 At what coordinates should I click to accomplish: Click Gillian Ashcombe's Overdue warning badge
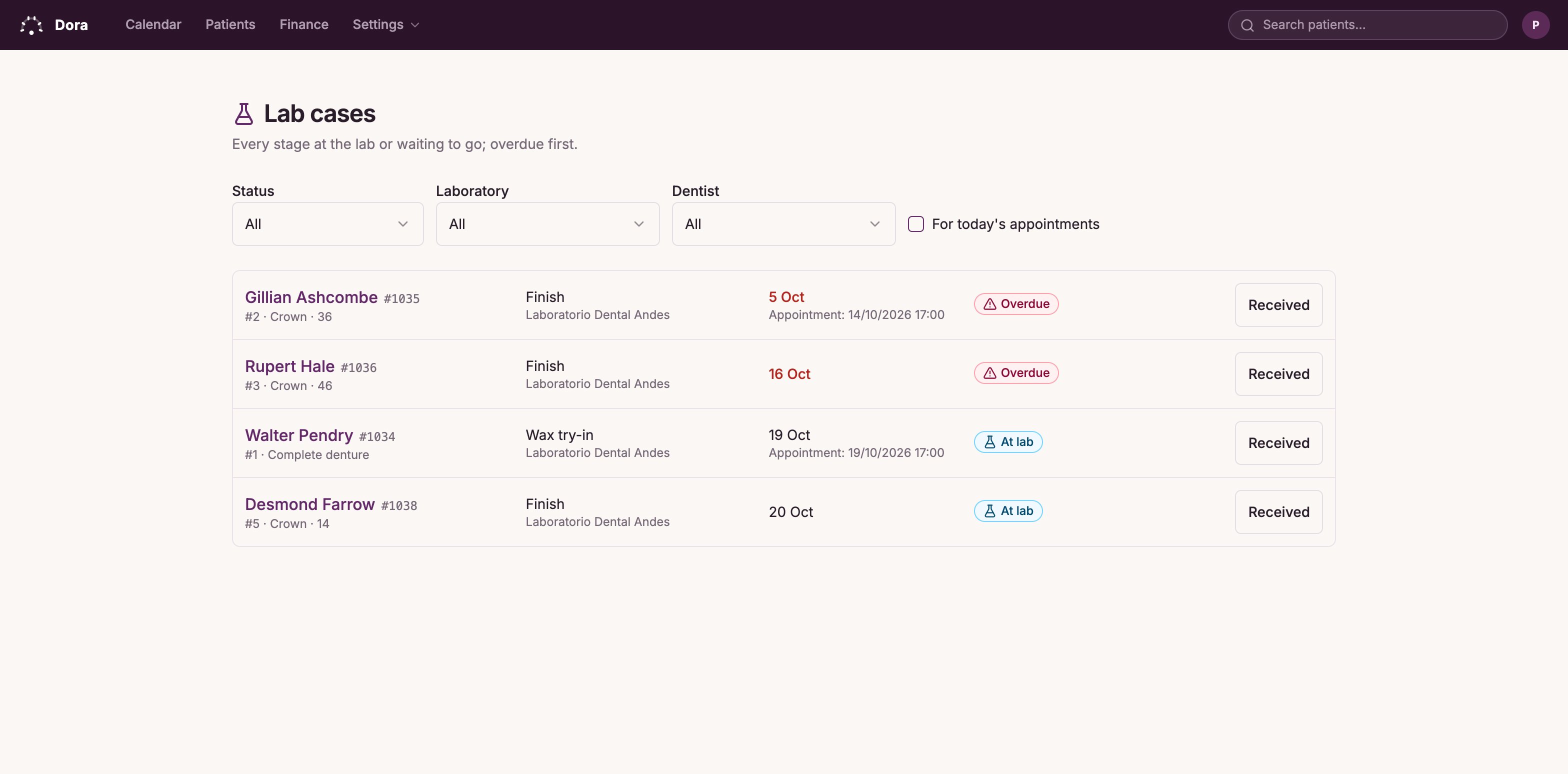(x=1016, y=303)
